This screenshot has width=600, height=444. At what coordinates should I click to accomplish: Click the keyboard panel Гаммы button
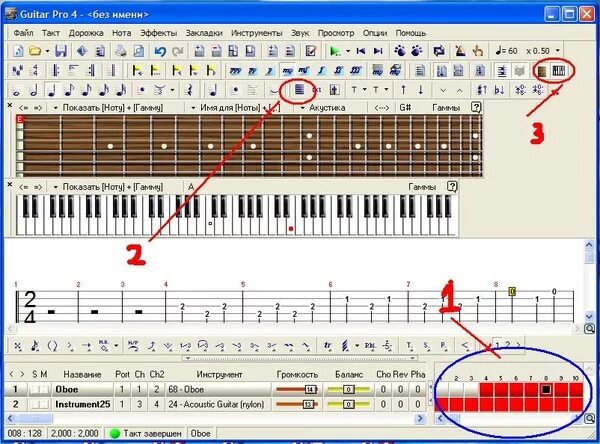[422, 187]
